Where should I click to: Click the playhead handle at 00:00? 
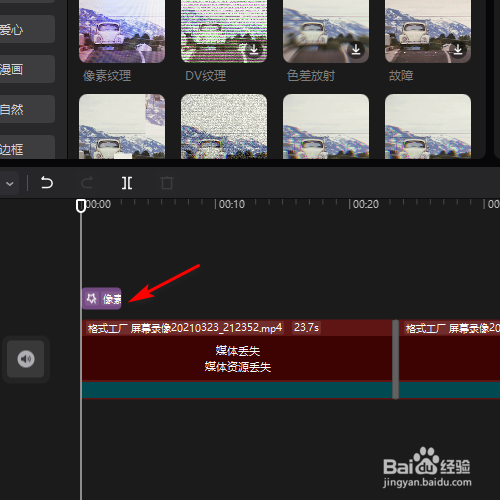(81, 206)
